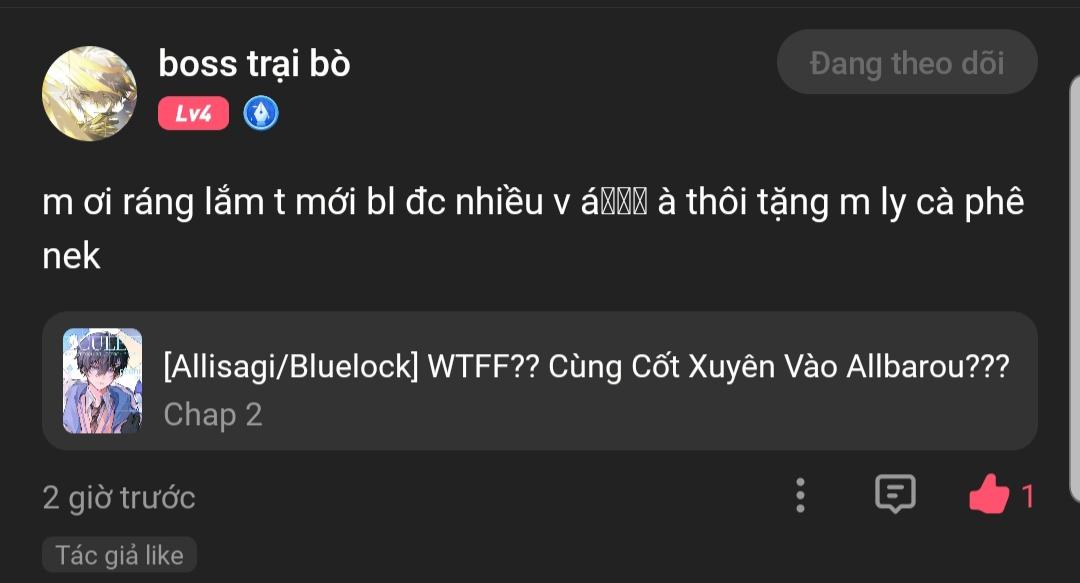1080x583 pixels.
Task: Toggle the Đang theo dõi follow button
Action: pyautogui.click(x=907, y=62)
